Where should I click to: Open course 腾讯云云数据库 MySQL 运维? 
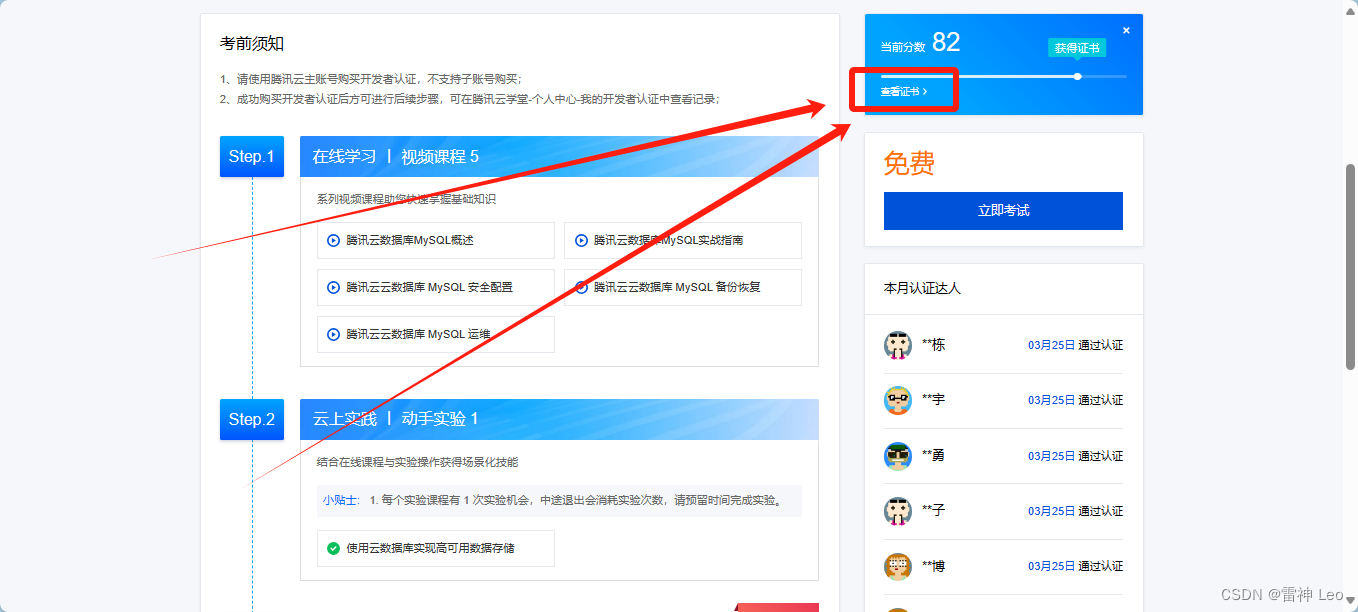pos(435,334)
